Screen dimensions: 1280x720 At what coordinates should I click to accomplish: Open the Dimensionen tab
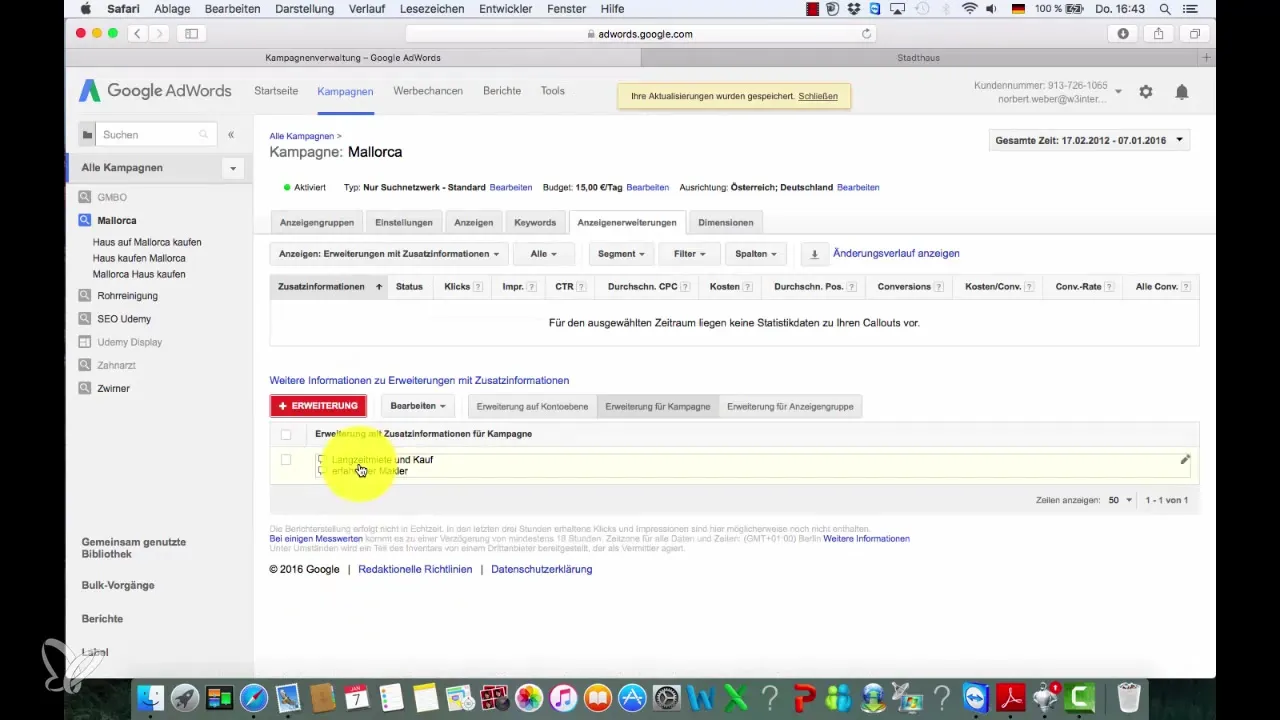726,222
